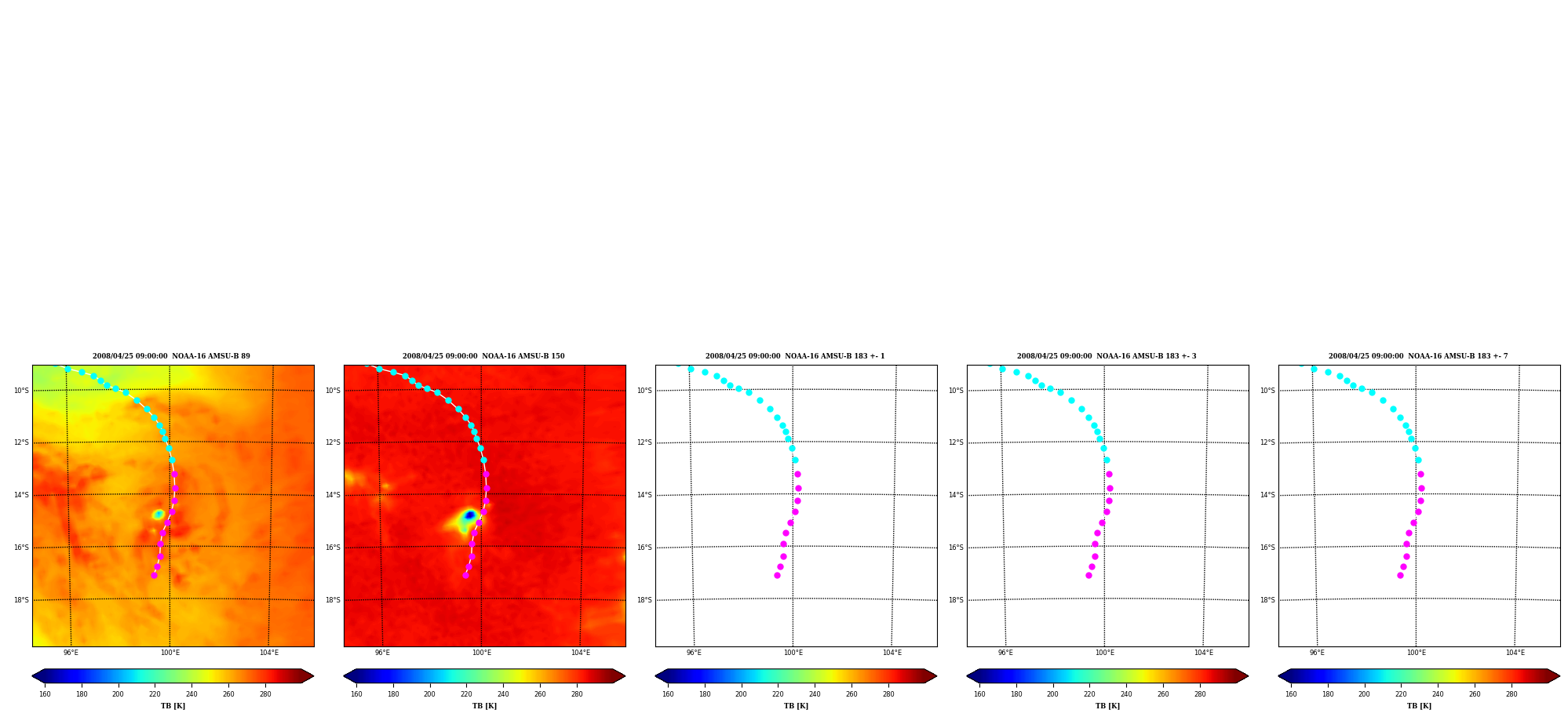Viewport: 1568px width, 717px height.
Task: Click the dark red right arrow of the first colorbar
Action: click(x=308, y=676)
